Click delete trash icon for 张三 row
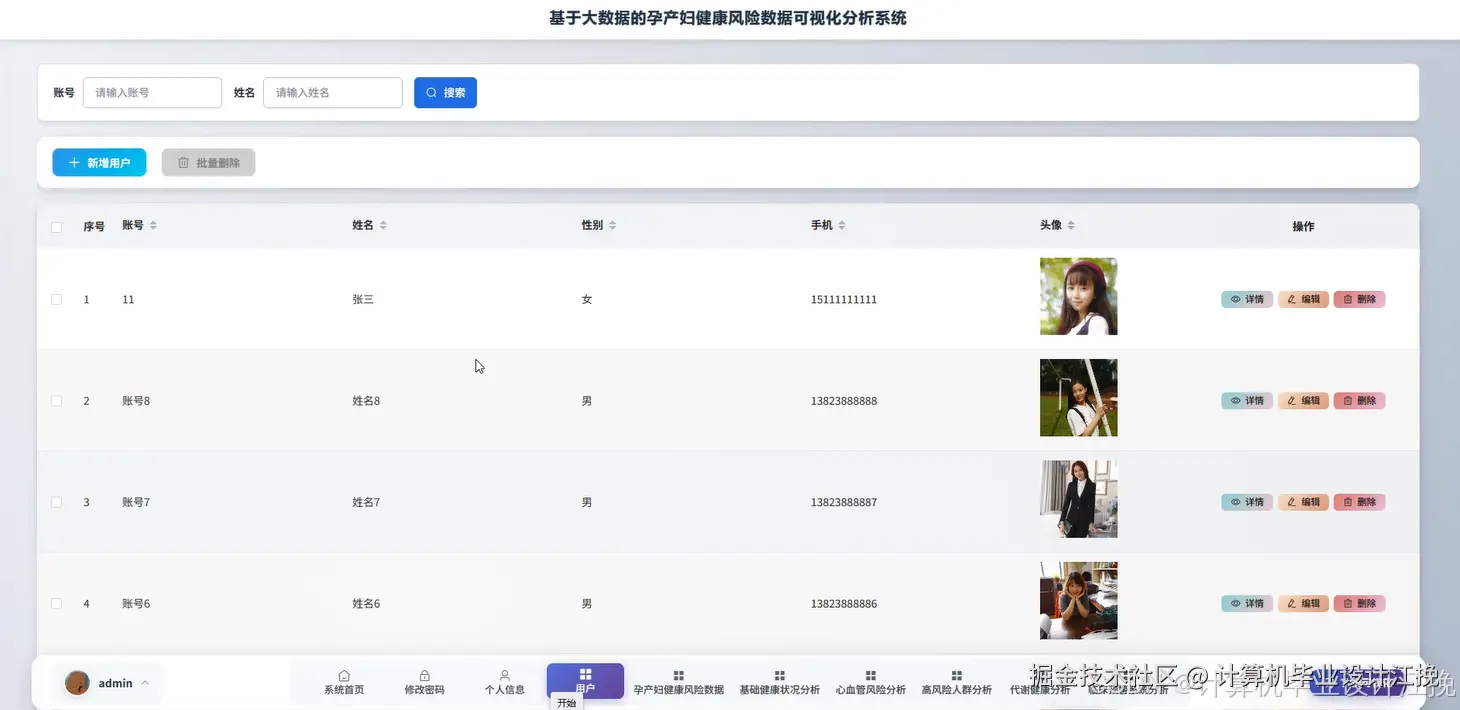The height and width of the screenshot is (710, 1460). point(1348,299)
